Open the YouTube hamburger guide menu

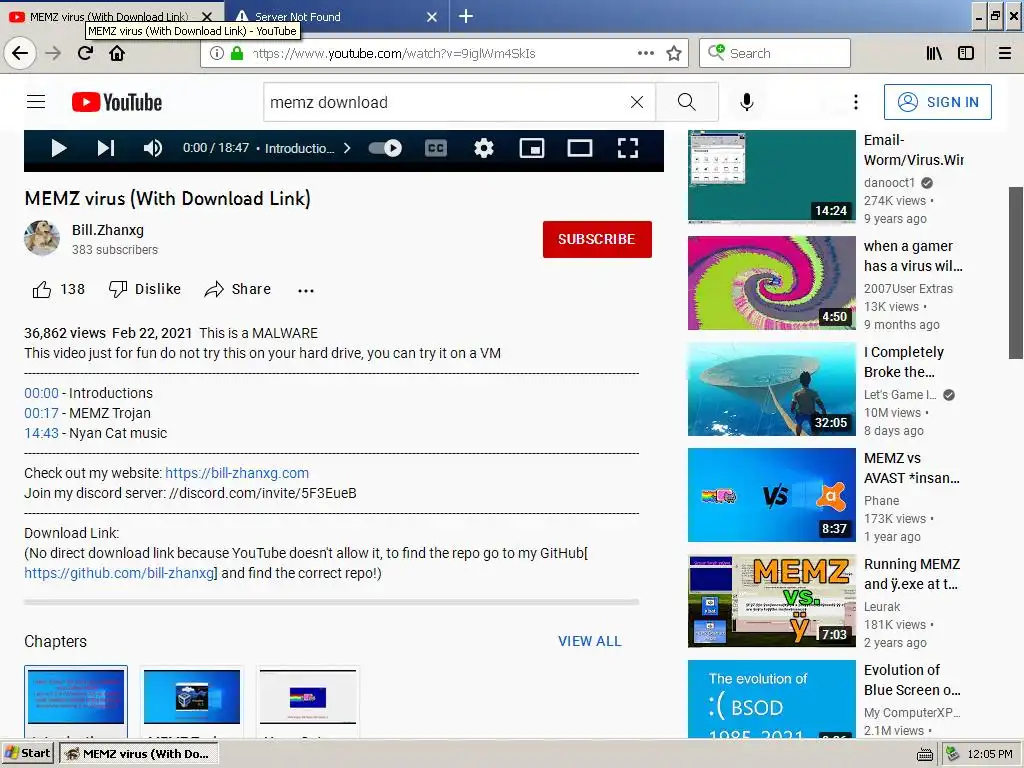36,102
